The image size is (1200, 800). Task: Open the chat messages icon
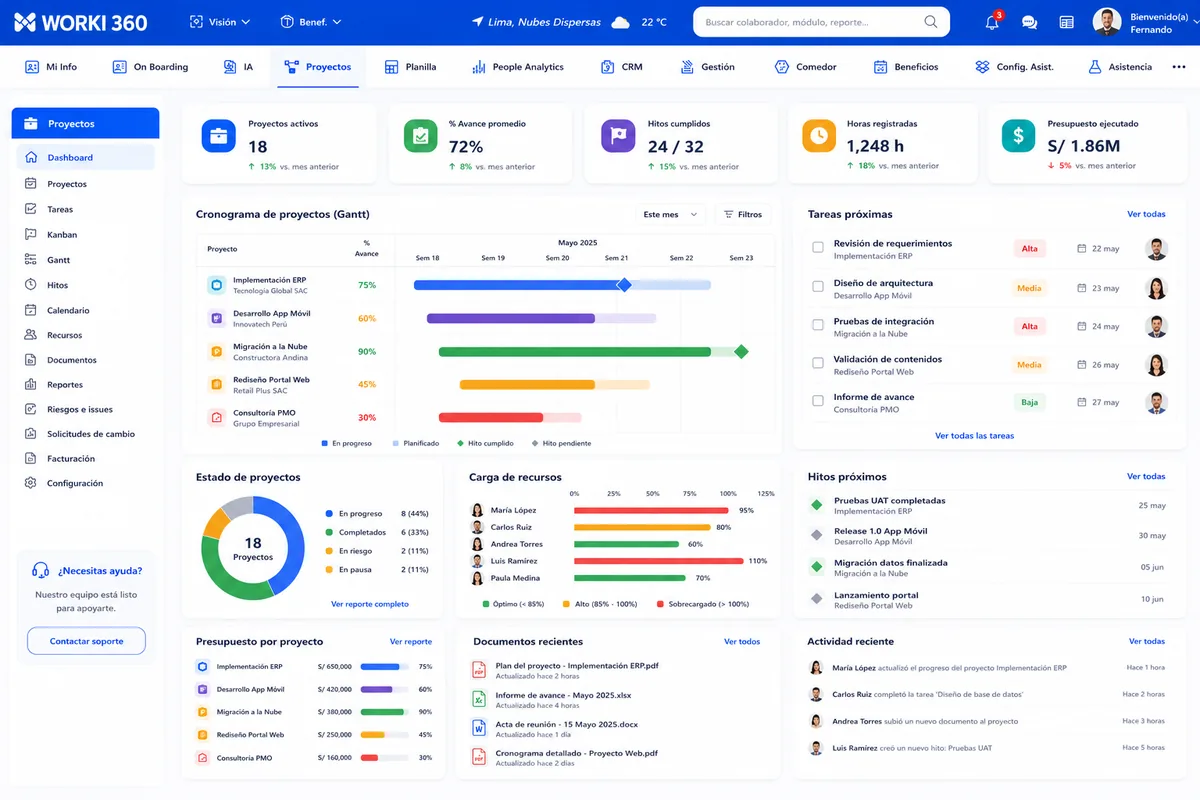[x=1029, y=22]
